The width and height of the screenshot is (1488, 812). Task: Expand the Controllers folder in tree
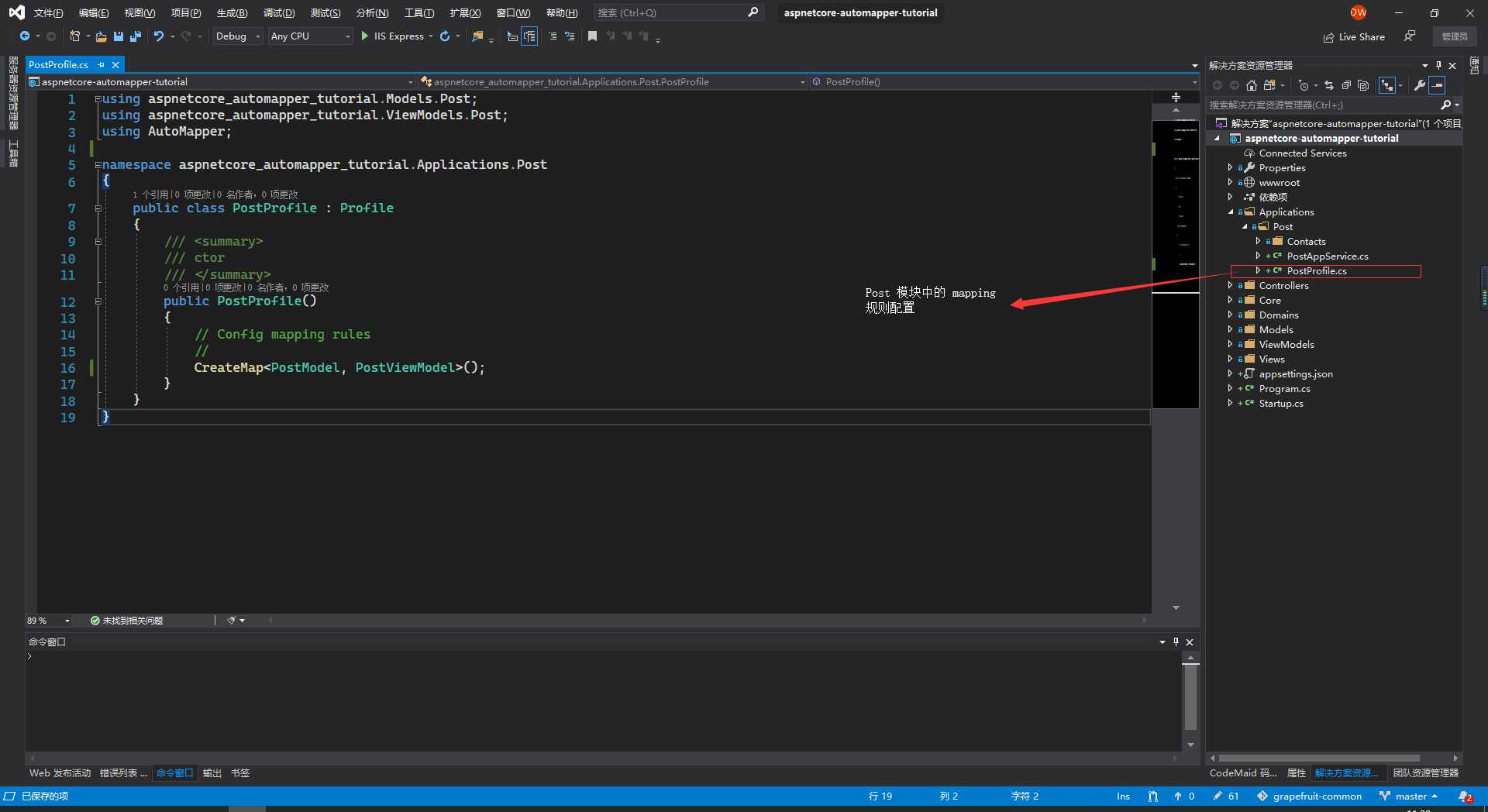(x=1230, y=286)
